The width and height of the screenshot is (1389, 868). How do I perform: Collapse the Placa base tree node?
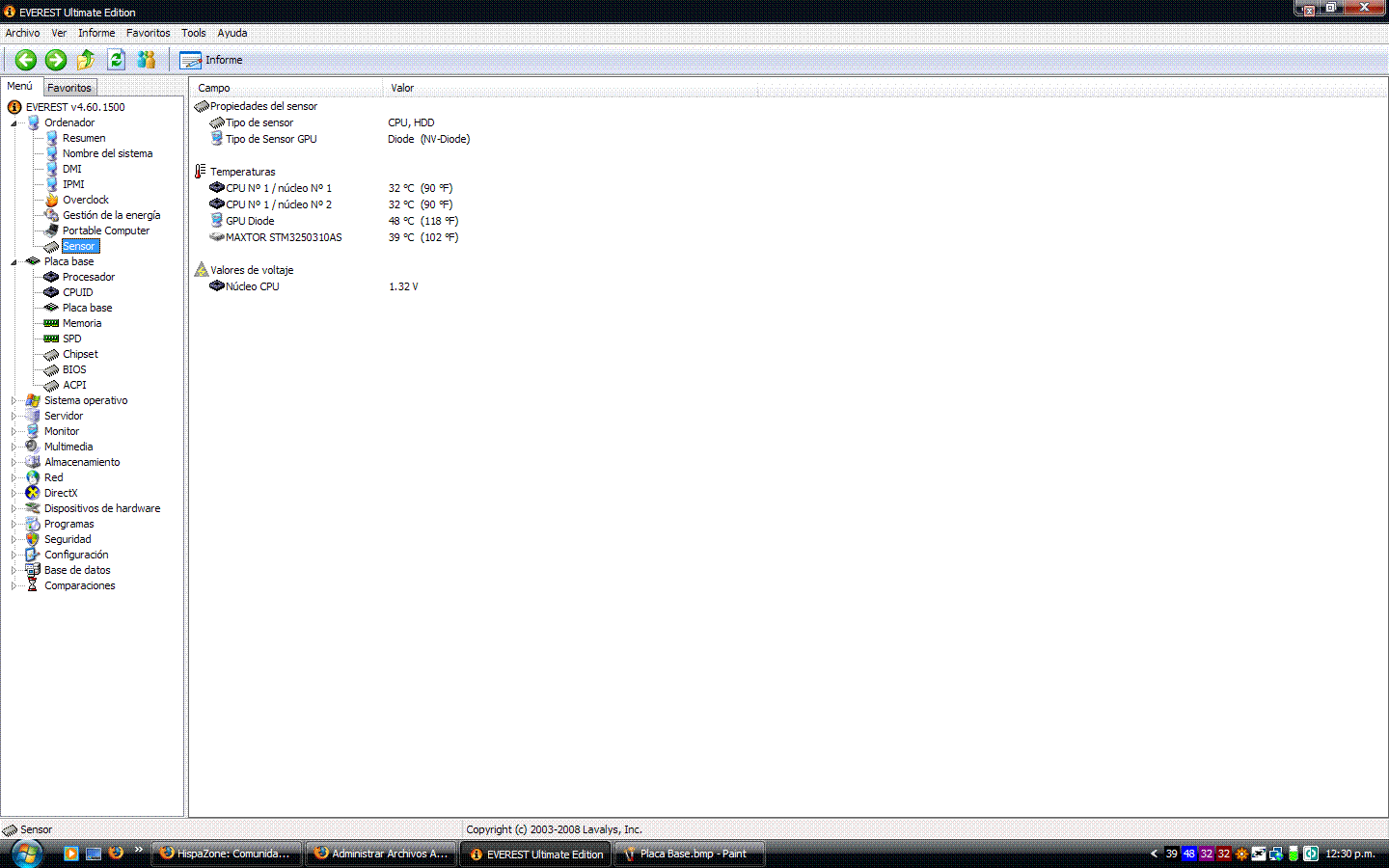pyautogui.click(x=14, y=262)
